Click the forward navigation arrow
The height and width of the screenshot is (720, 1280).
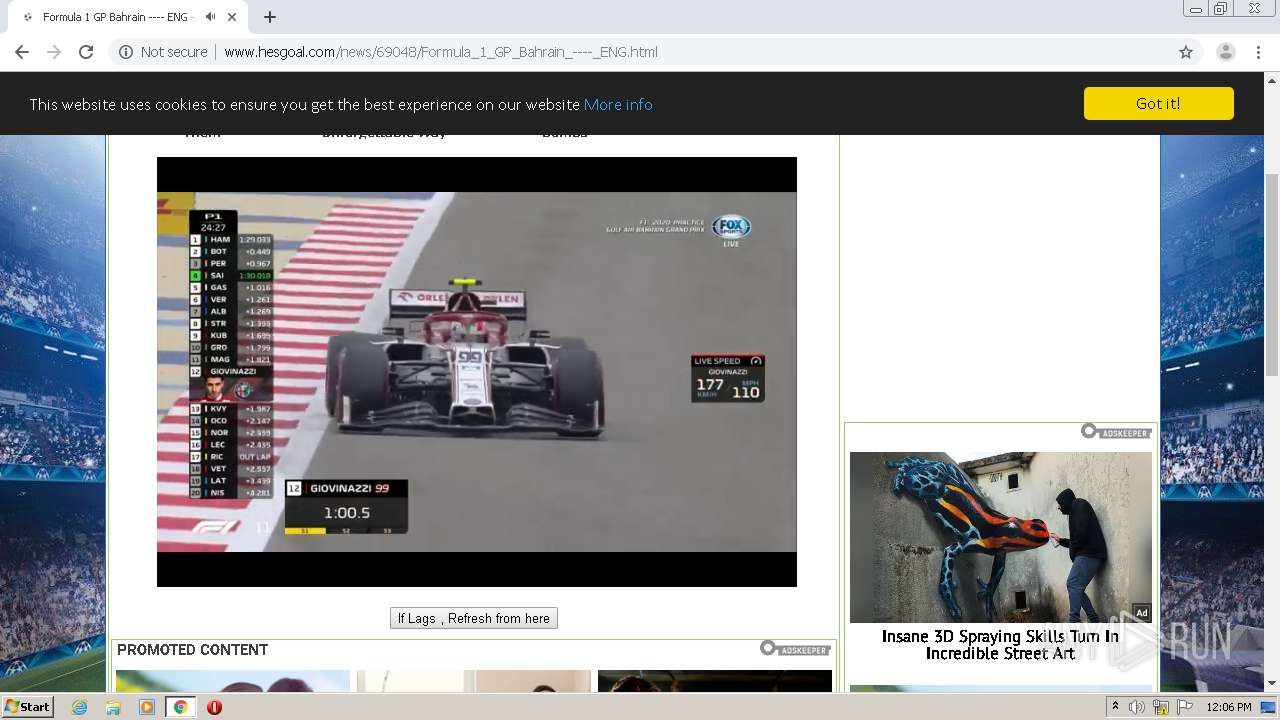(54, 52)
